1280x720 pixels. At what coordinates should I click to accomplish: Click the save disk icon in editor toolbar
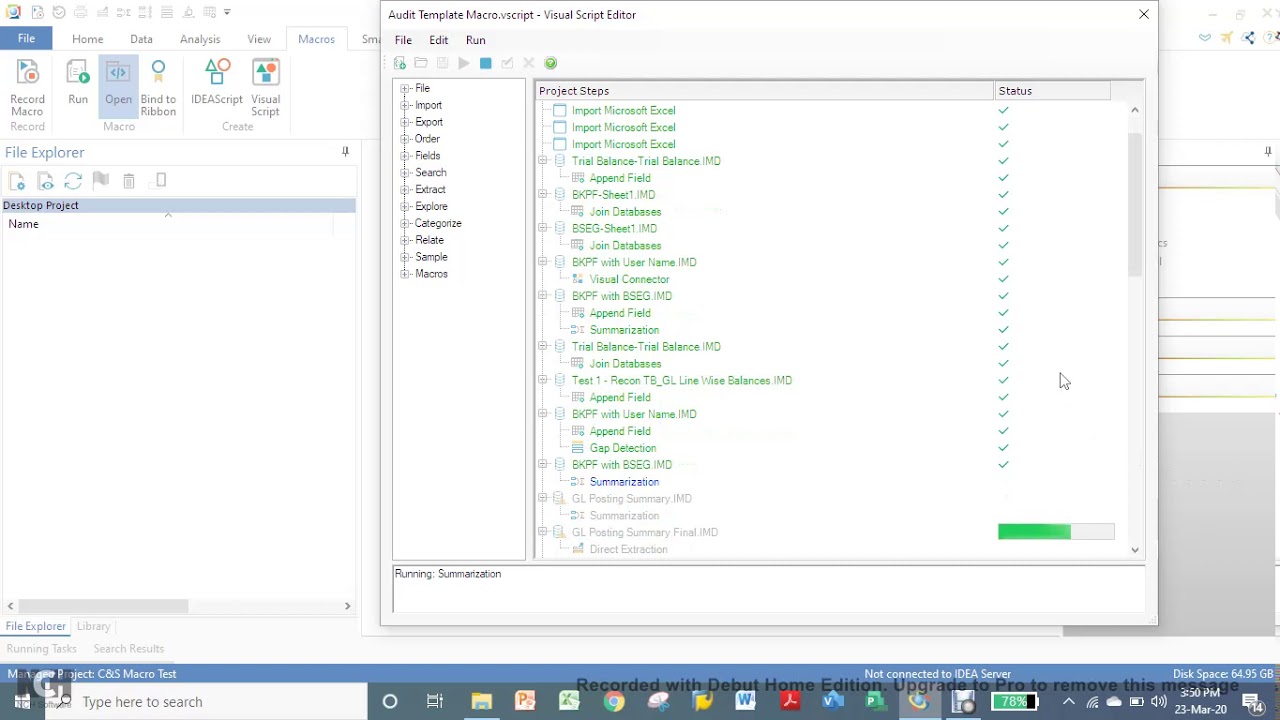tap(442, 63)
